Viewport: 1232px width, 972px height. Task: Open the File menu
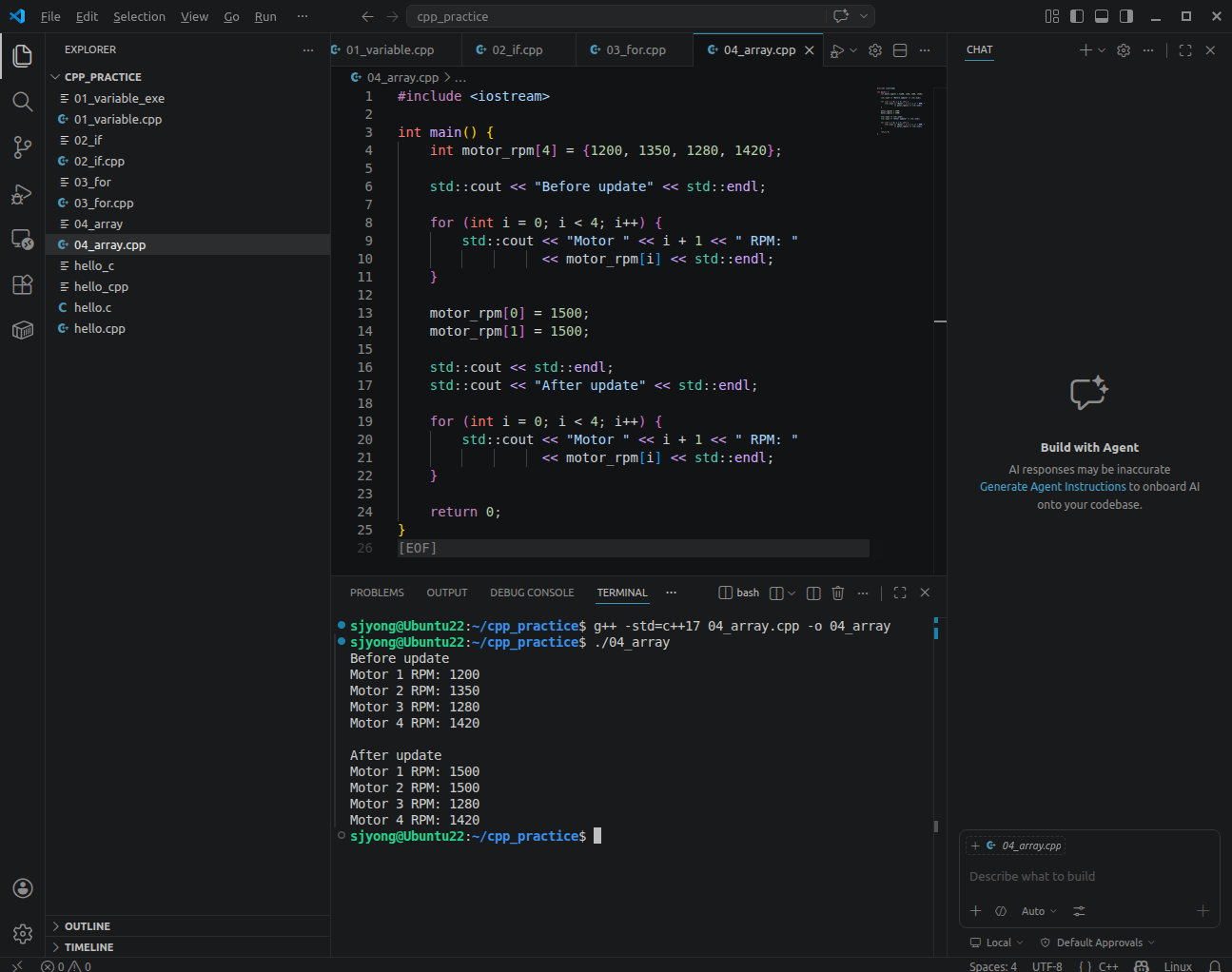50,16
